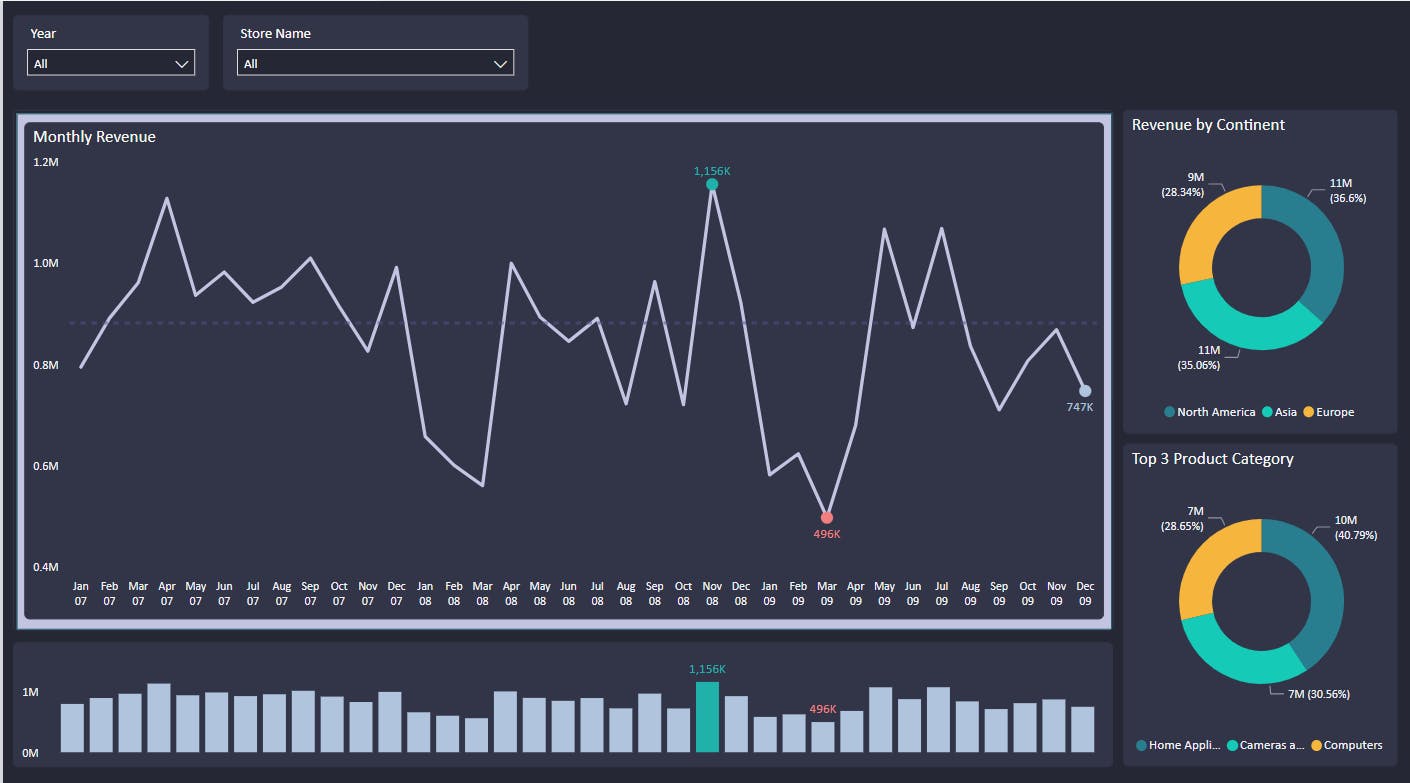Click the teal legend bullet next to Asia
1410x783 pixels.
pos(1266,412)
